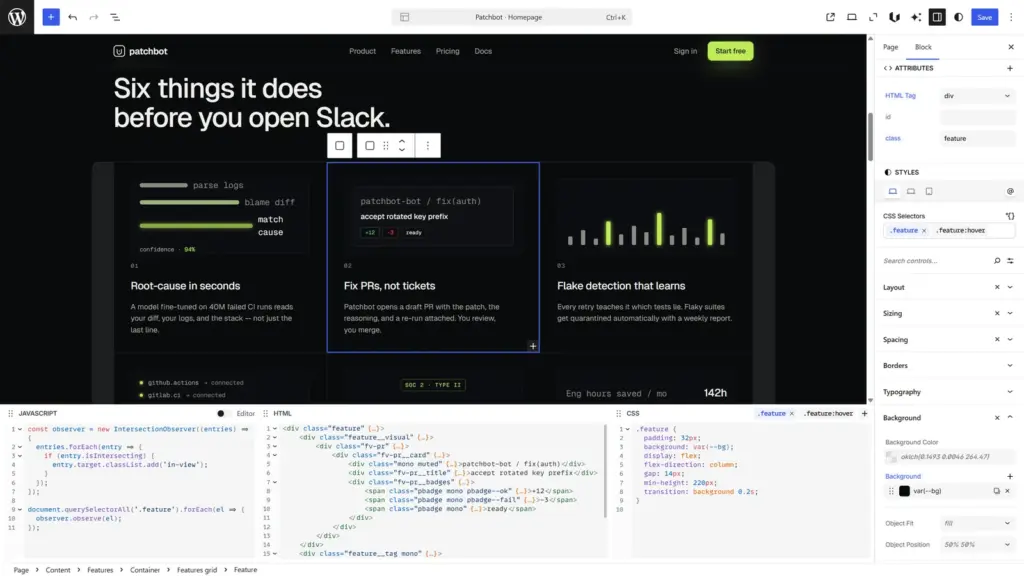Open the controls filter sliders icon
The width and height of the screenshot is (1024, 576).
coord(1010,261)
